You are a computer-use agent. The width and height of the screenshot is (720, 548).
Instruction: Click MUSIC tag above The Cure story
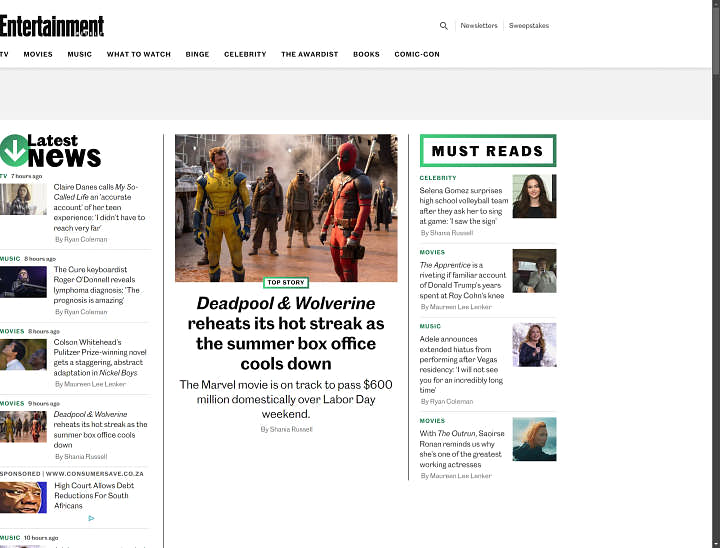pyautogui.click(x=10, y=259)
